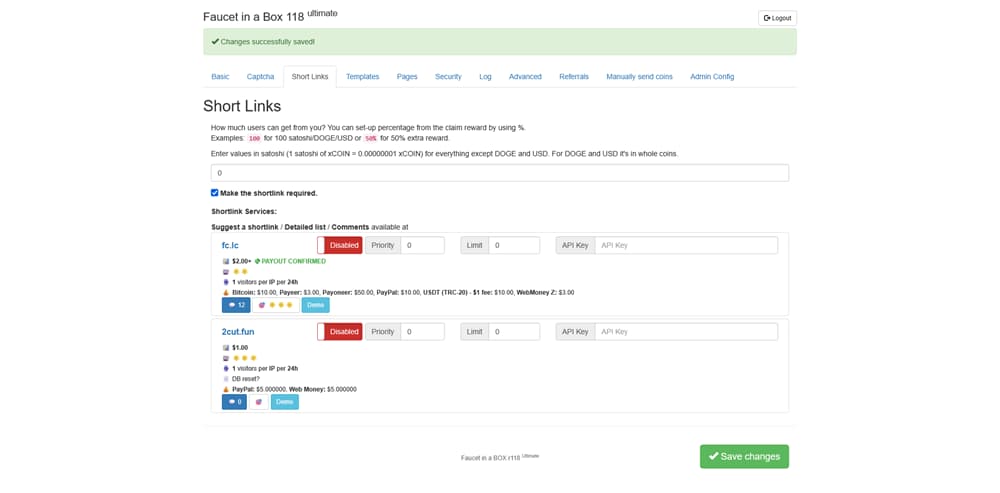
Task: View the Log tab
Action: click(x=485, y=77)
